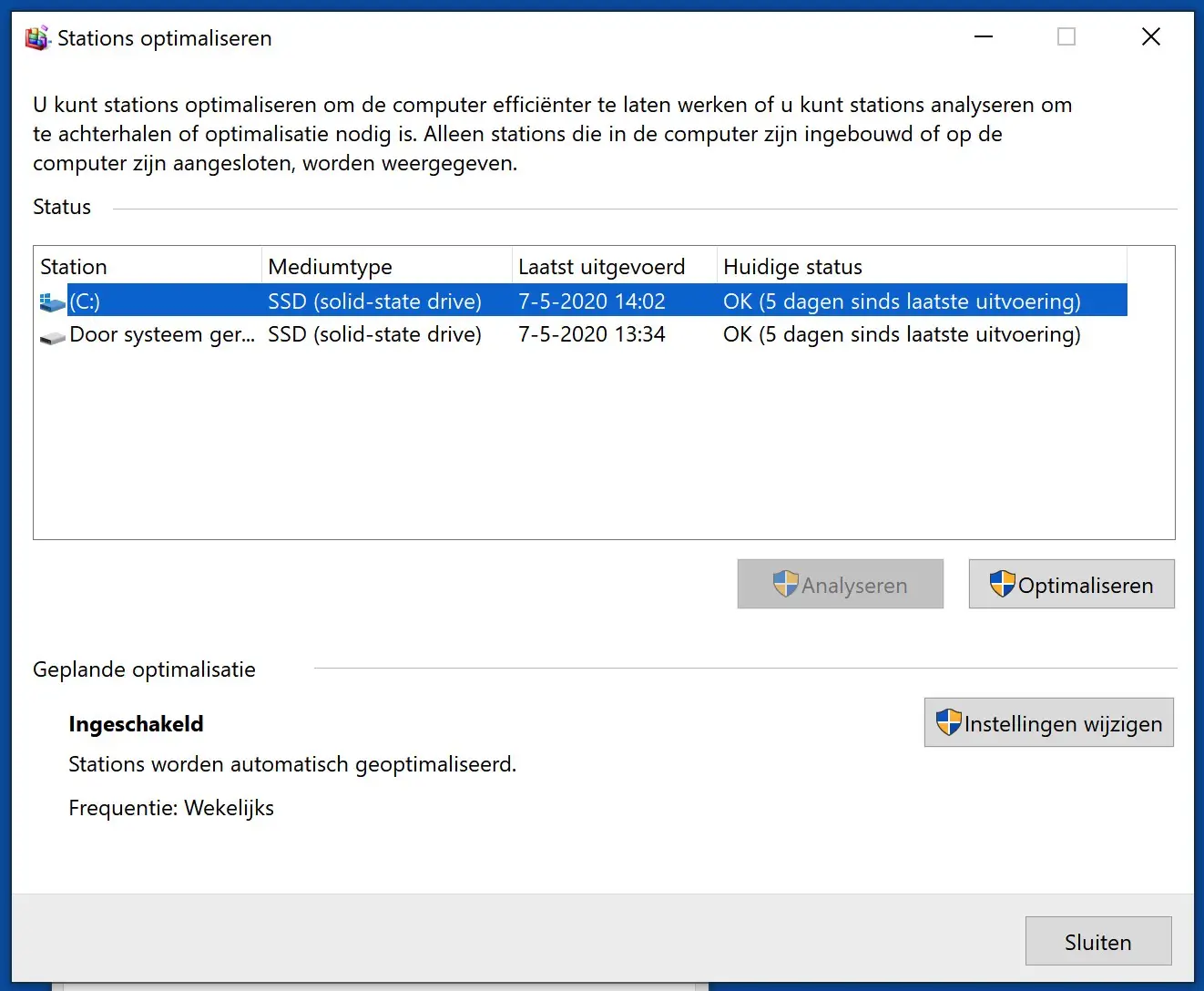1204x991 pixels.
Task: Click the shield icon on Instellingen wijzigen
Action: pyautogui.click(x=949, y=722)
